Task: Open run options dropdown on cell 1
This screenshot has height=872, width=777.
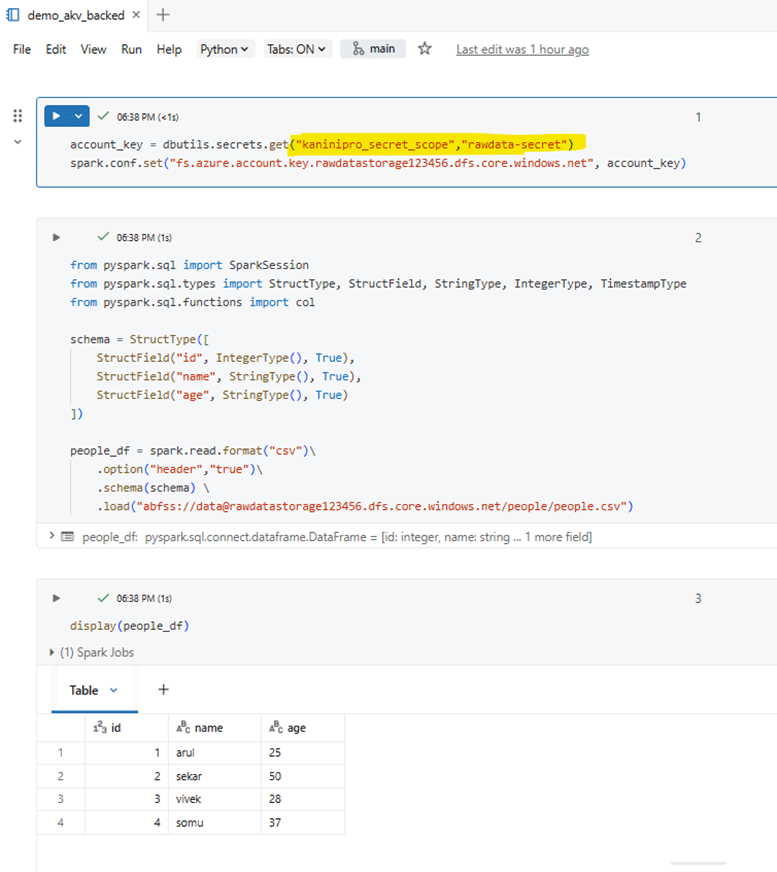Action: pyautogui.click(x=79, y=116)
